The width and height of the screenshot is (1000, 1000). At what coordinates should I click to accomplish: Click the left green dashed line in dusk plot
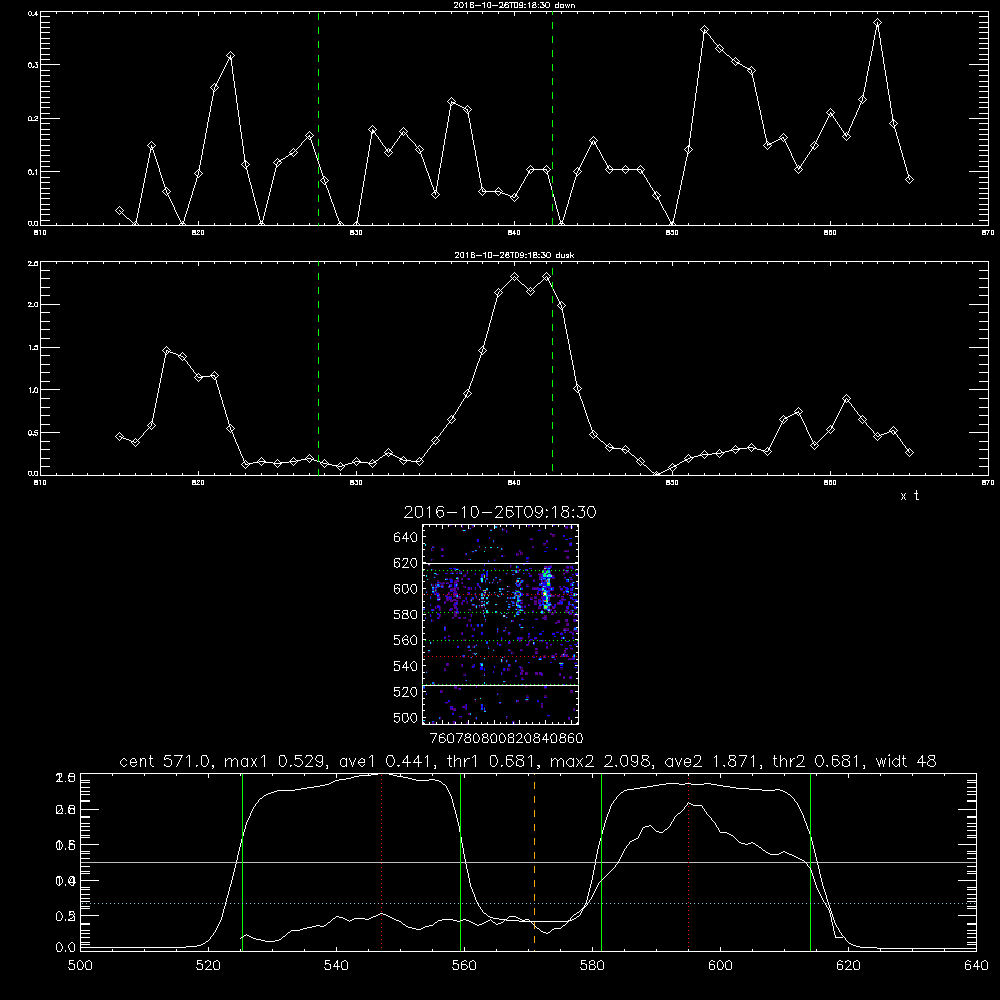tap(318, 368)
